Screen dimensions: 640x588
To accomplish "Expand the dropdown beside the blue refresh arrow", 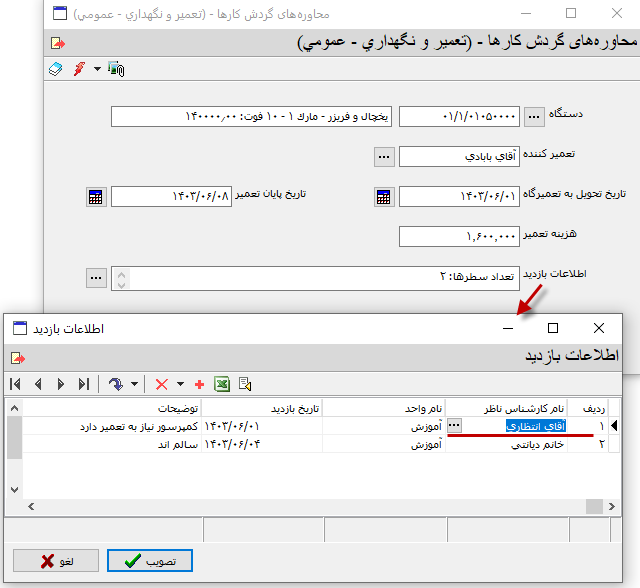I will pos(134,384).
